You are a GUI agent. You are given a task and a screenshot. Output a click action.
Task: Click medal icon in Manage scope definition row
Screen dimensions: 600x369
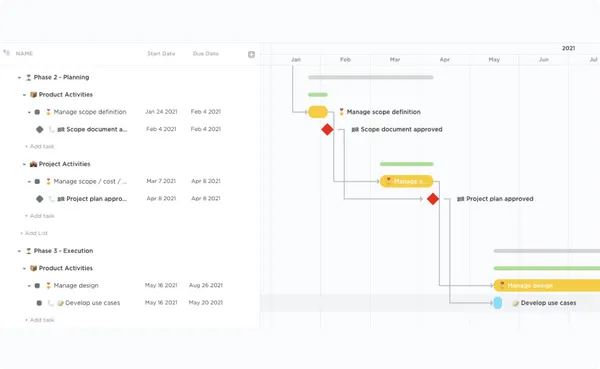(x=48, y=112)
